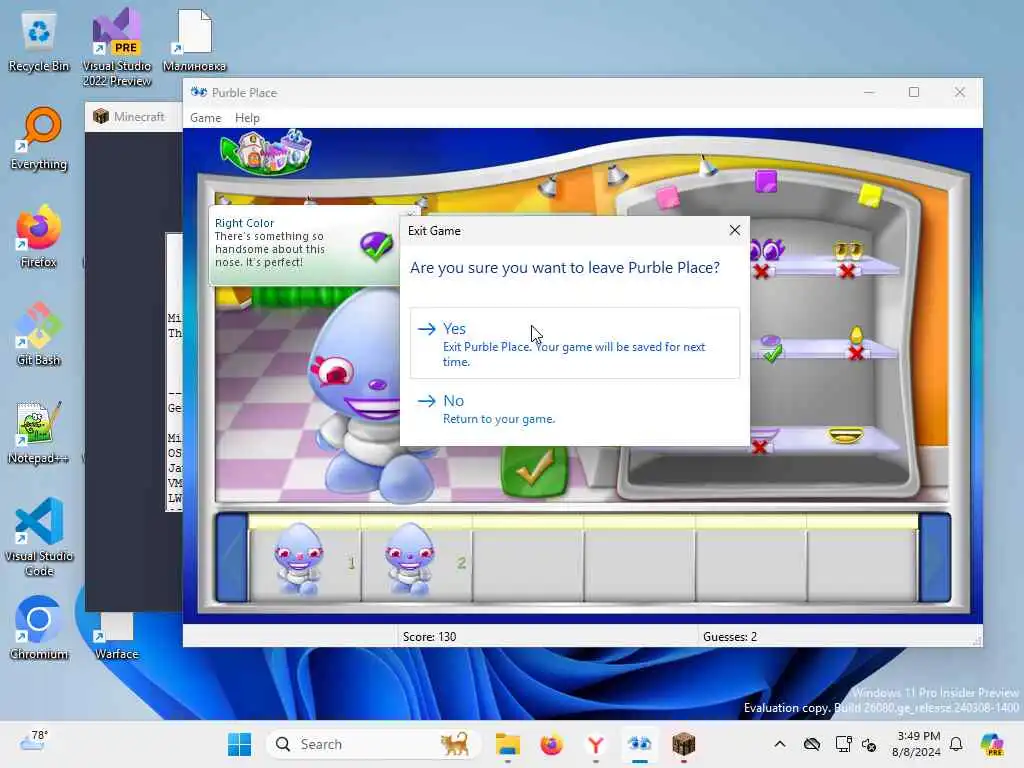Click left scroll arrow of guess history
Viewport: 1024px width, 768px height.
(231, 557)
